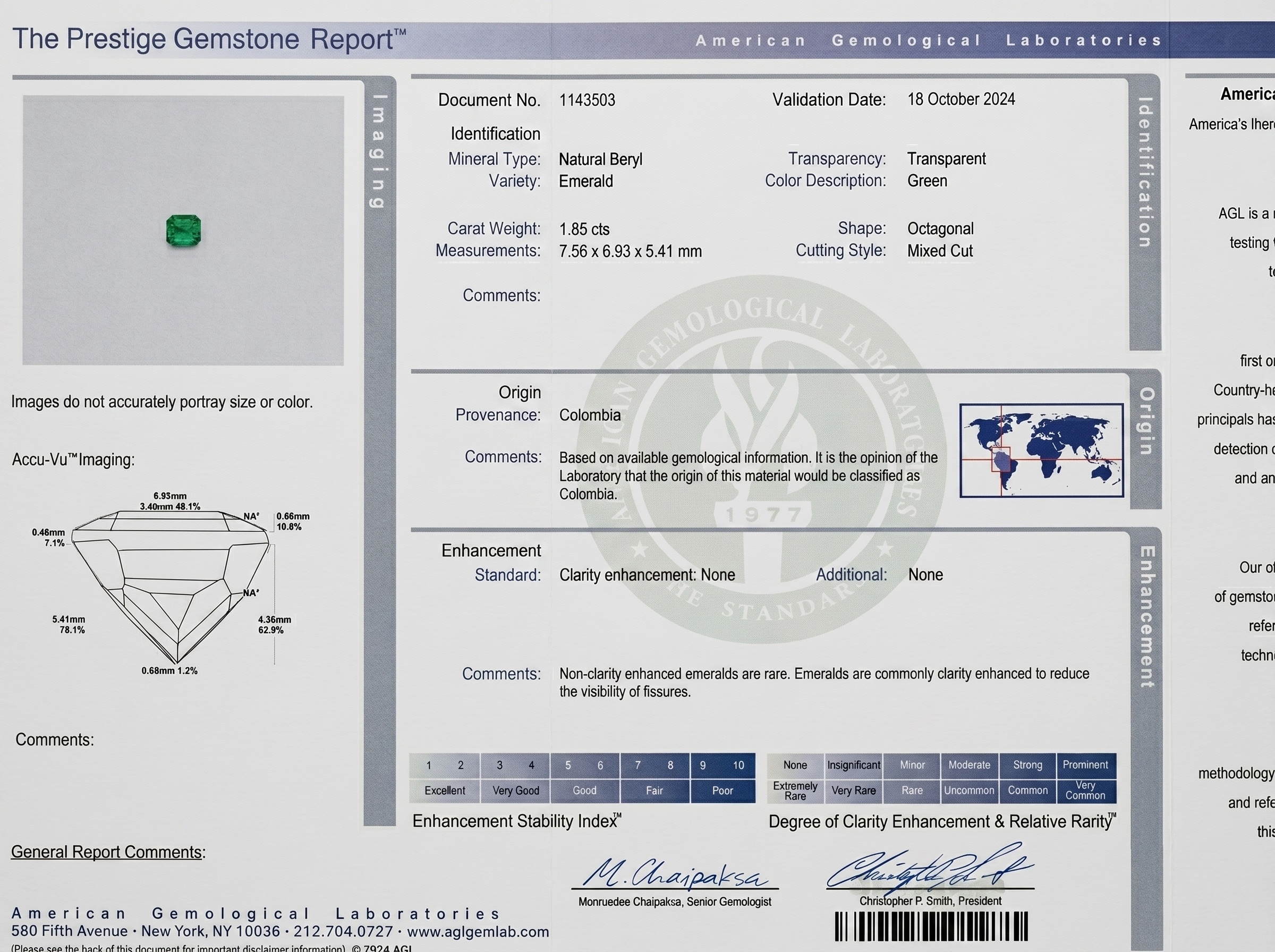
Task: Click the green emerald gemstone photo
Action: (x=183, y=230)
